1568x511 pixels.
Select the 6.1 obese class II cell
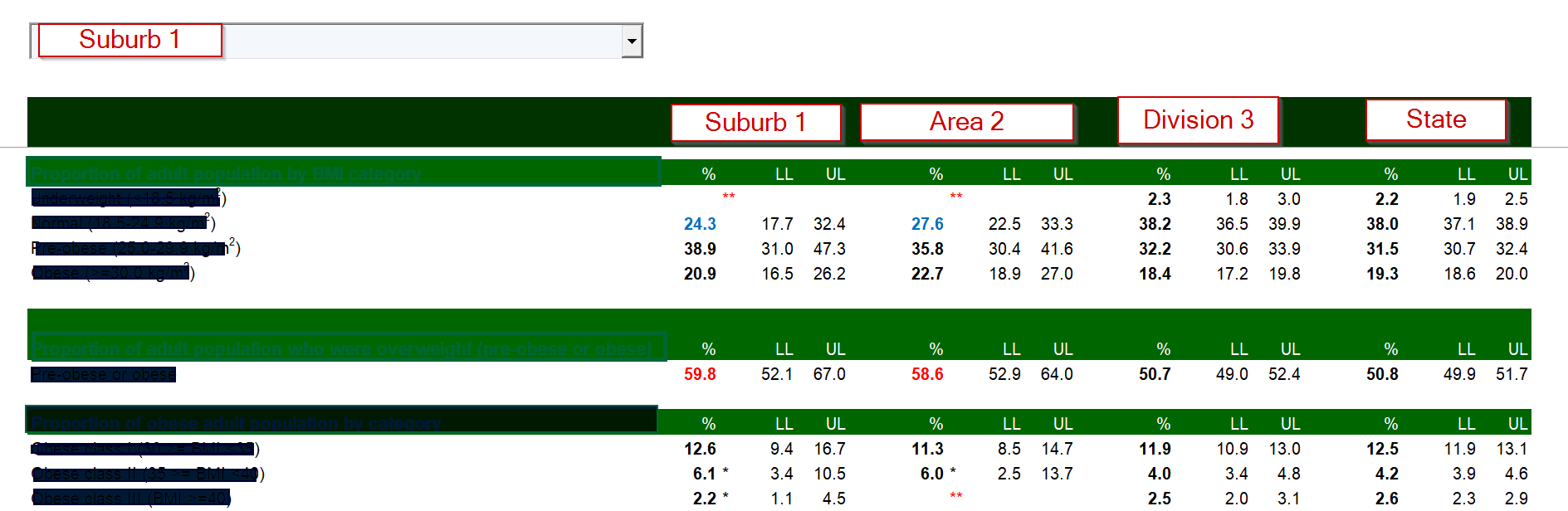tap(704, 474)
